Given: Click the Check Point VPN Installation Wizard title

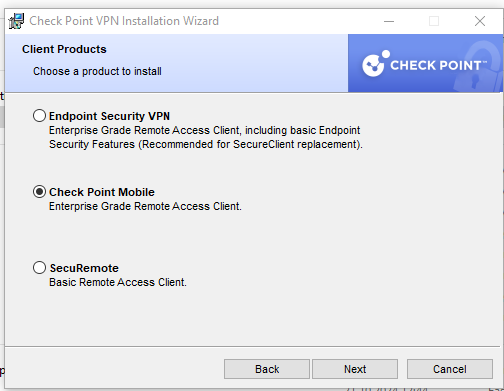Looking at the screenshot, I should 124,21.
